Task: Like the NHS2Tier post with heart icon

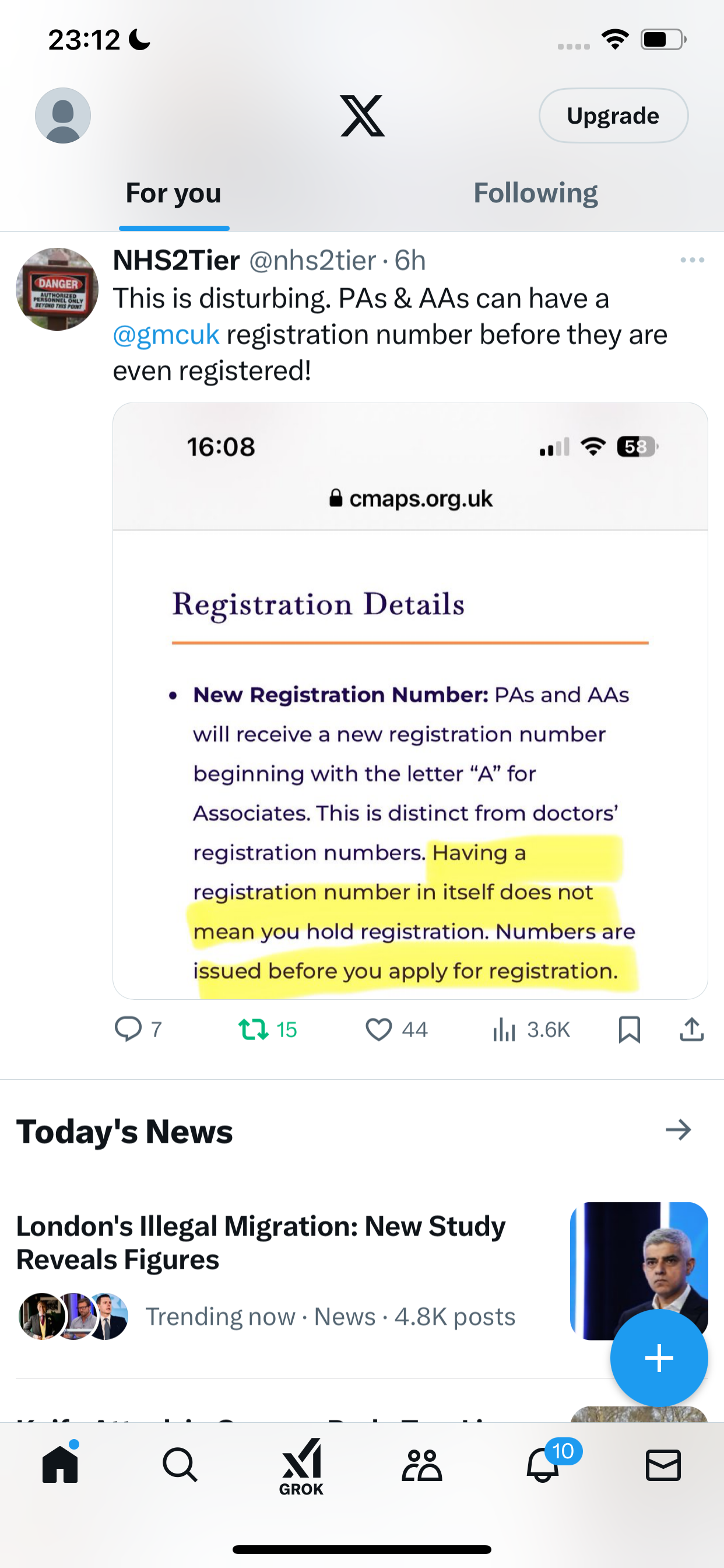Action: (x=378, y=1030)
